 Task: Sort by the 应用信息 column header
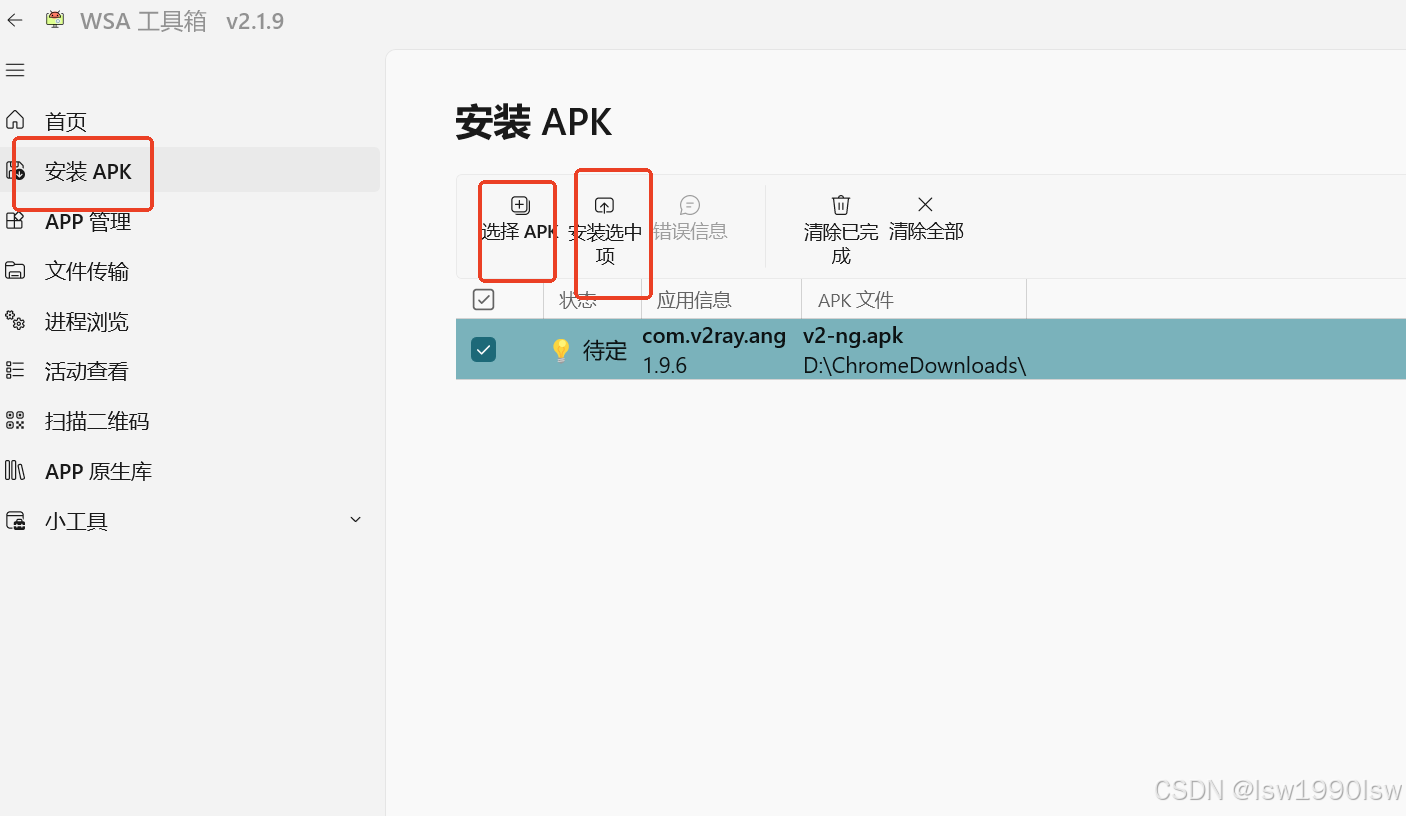(x=694, y=300)
